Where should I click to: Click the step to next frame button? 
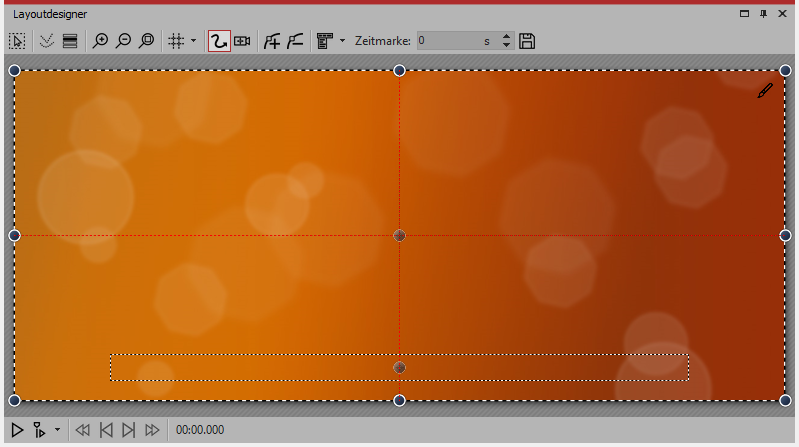point(128,430)
